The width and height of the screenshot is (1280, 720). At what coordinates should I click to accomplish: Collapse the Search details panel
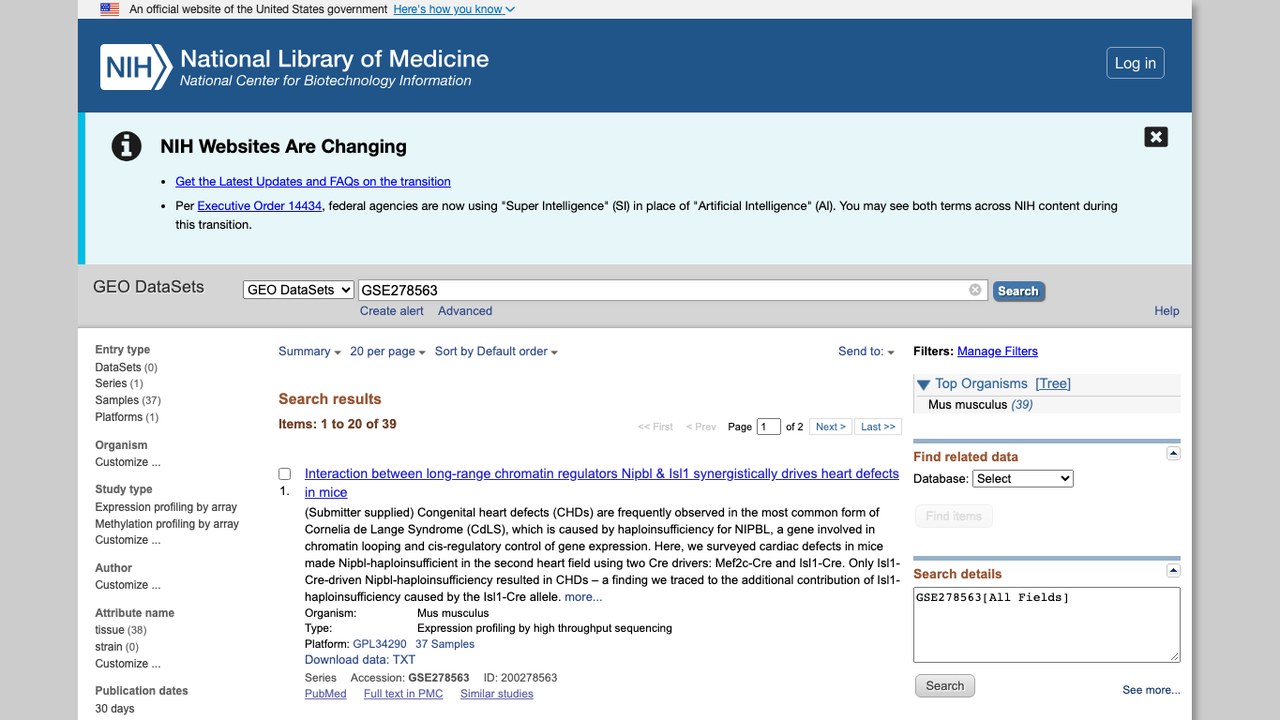click(1173, 570)
